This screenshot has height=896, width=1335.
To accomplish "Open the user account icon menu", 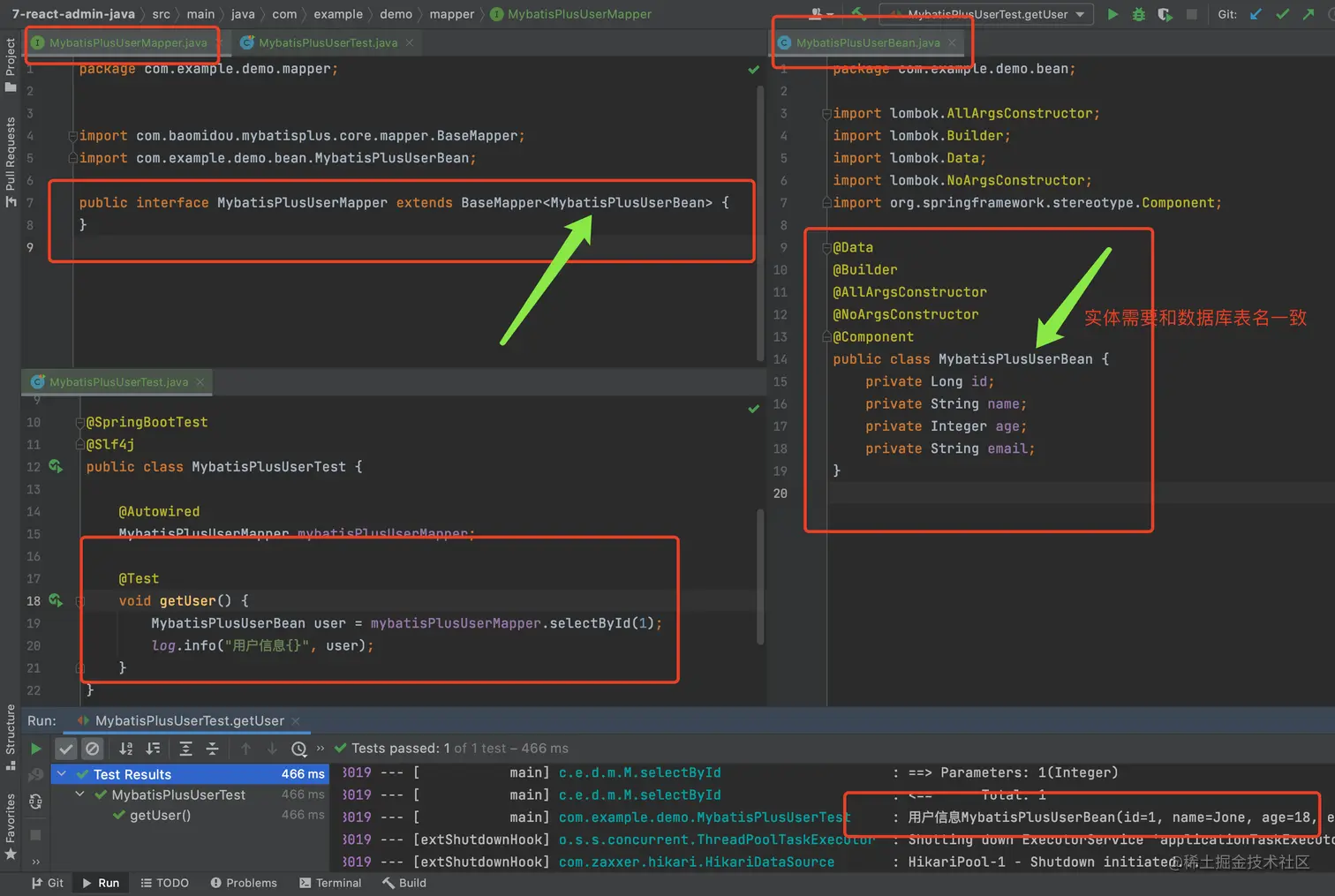I will tap(820, 13).
